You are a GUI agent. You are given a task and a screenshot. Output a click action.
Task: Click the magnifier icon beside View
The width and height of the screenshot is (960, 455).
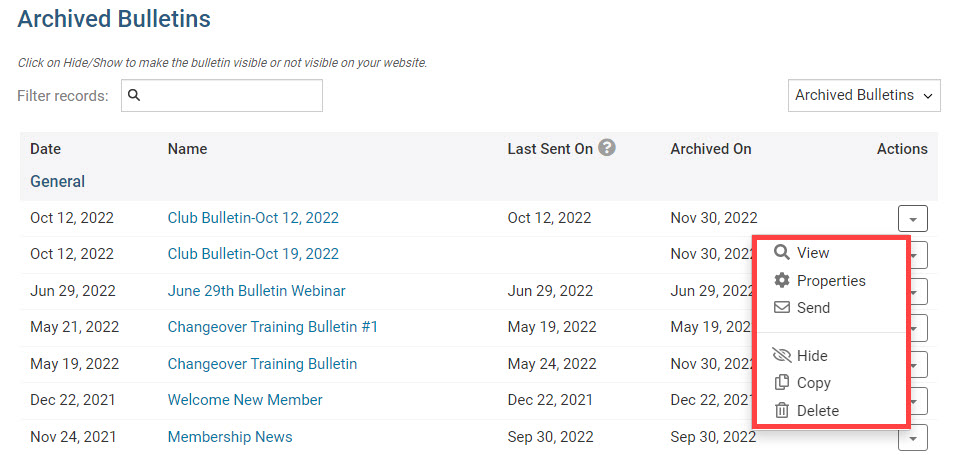point(782,253)
